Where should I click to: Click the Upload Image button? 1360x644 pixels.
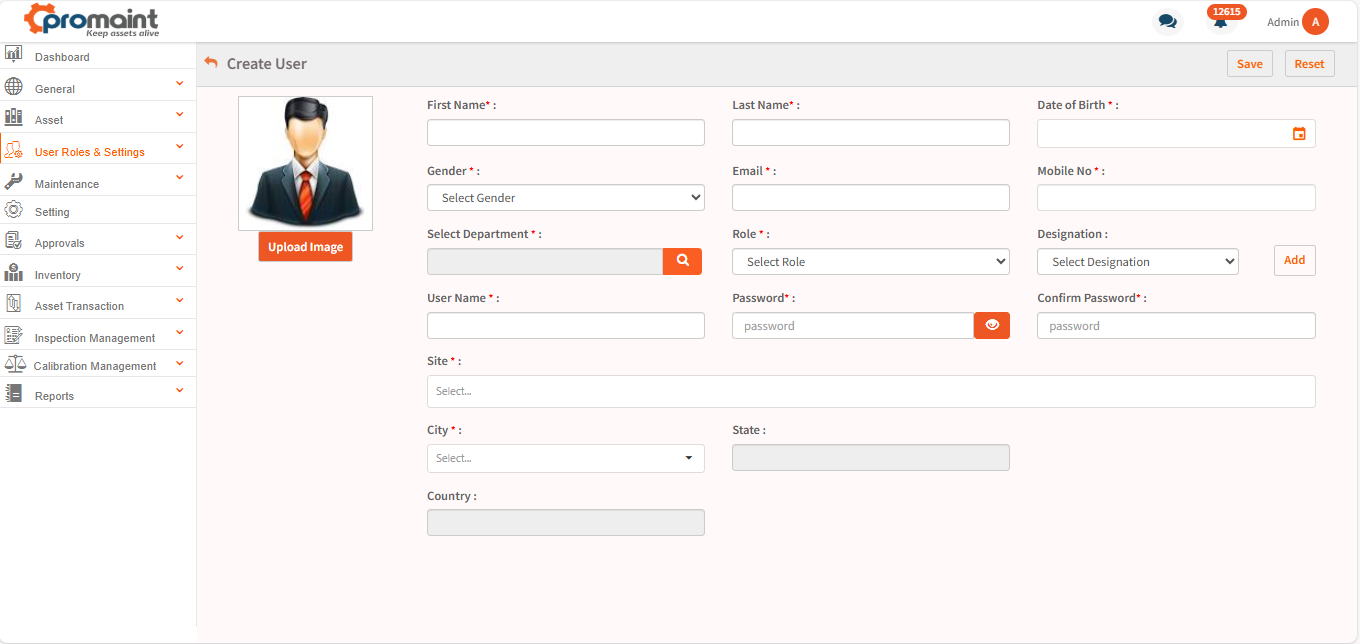point(305,247)
